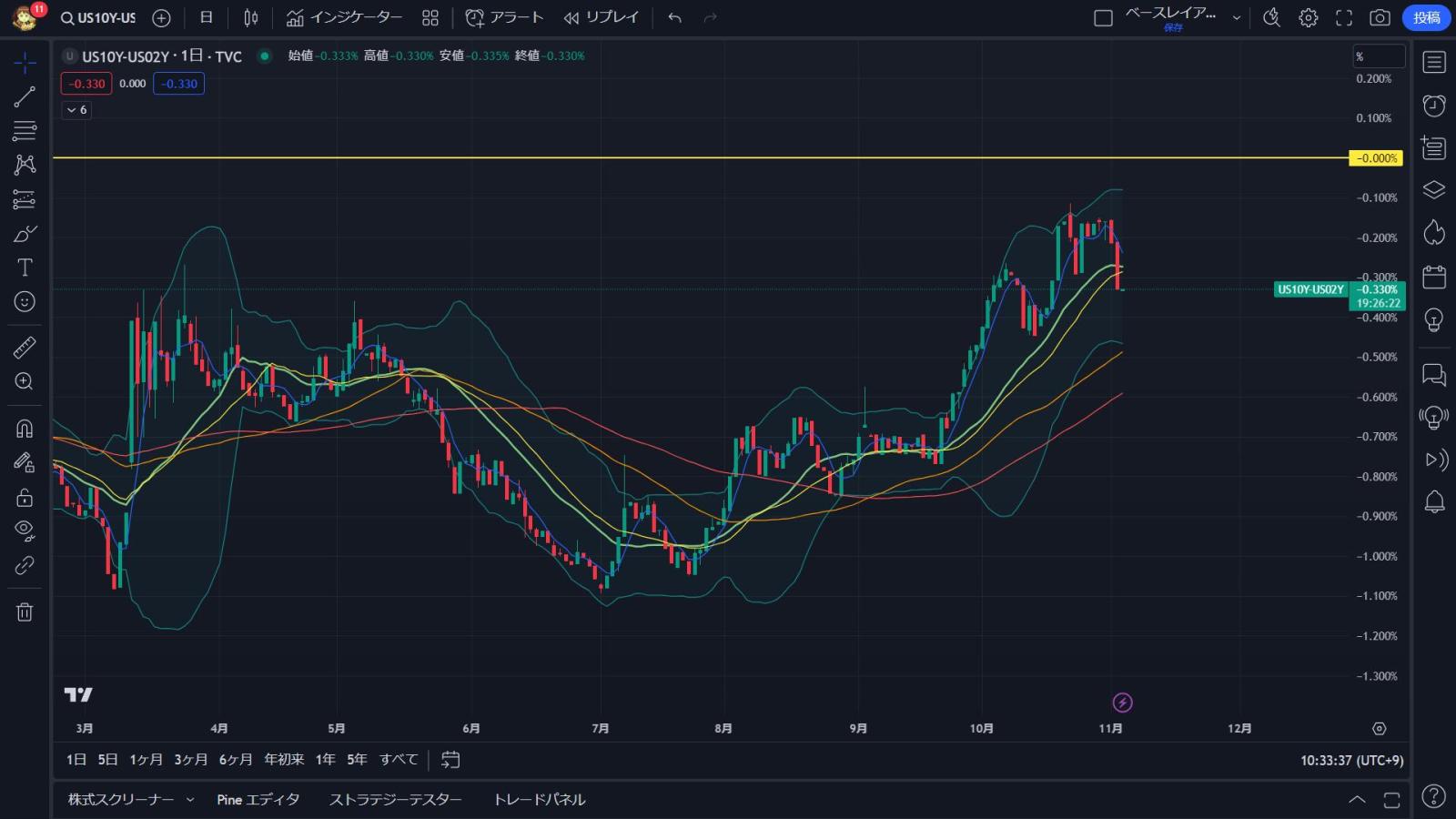Expand the 株式スクリーナー dropdown arrow
1456x819 pixels.
coord(190,800)
